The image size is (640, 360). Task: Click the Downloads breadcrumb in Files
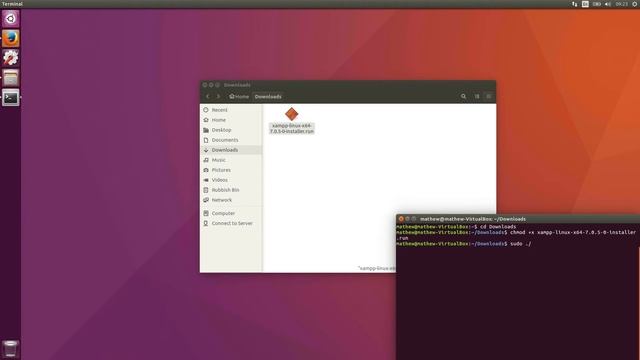click(x=268, y=96)
